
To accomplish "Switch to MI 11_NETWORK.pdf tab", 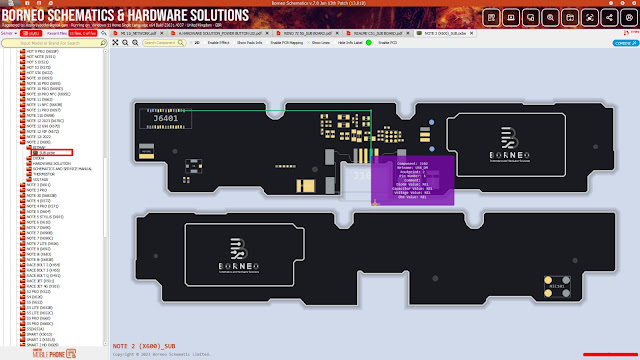I will tap(138, 33).
